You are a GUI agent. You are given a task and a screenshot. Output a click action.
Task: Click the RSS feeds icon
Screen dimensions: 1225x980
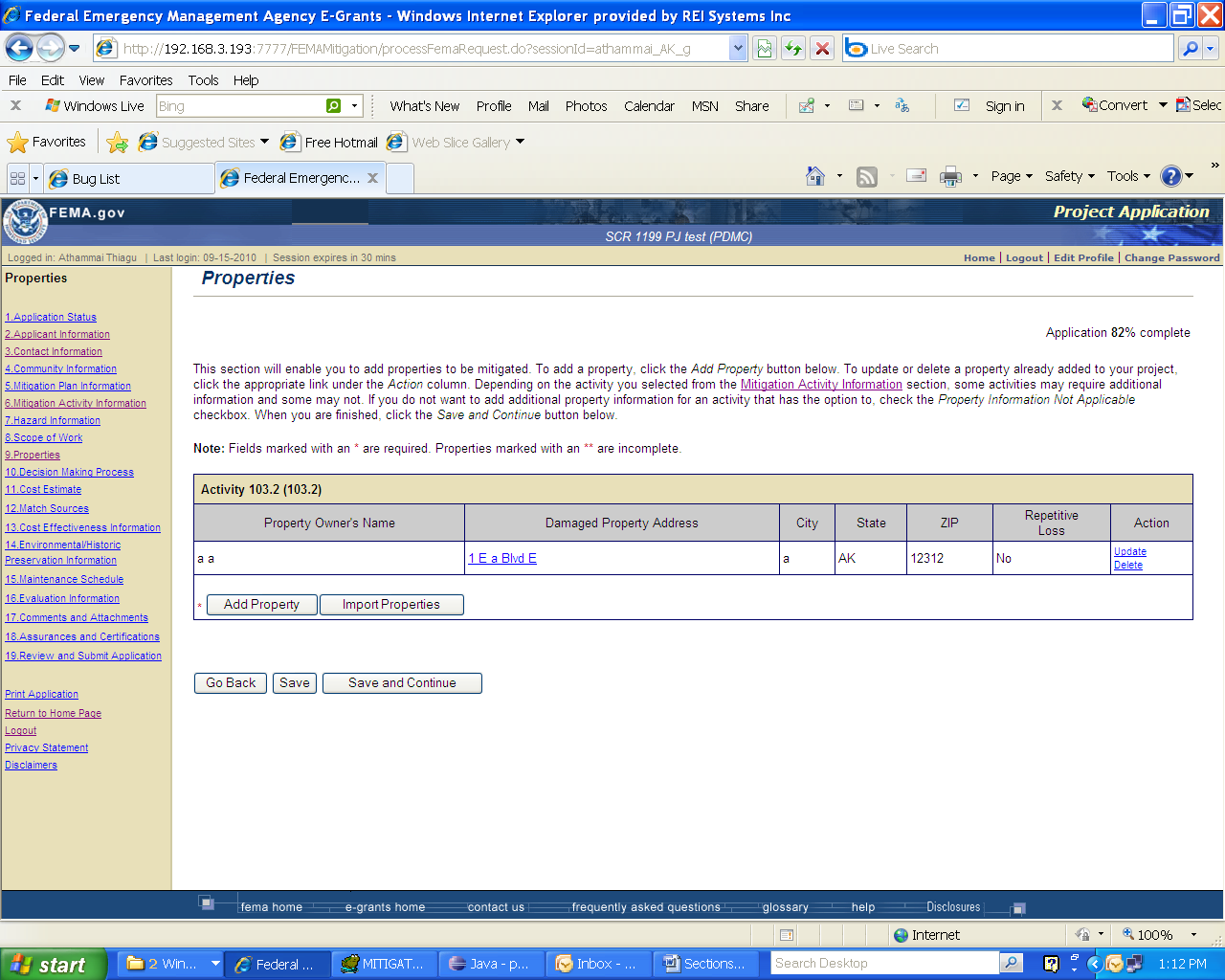pos(867,176)
